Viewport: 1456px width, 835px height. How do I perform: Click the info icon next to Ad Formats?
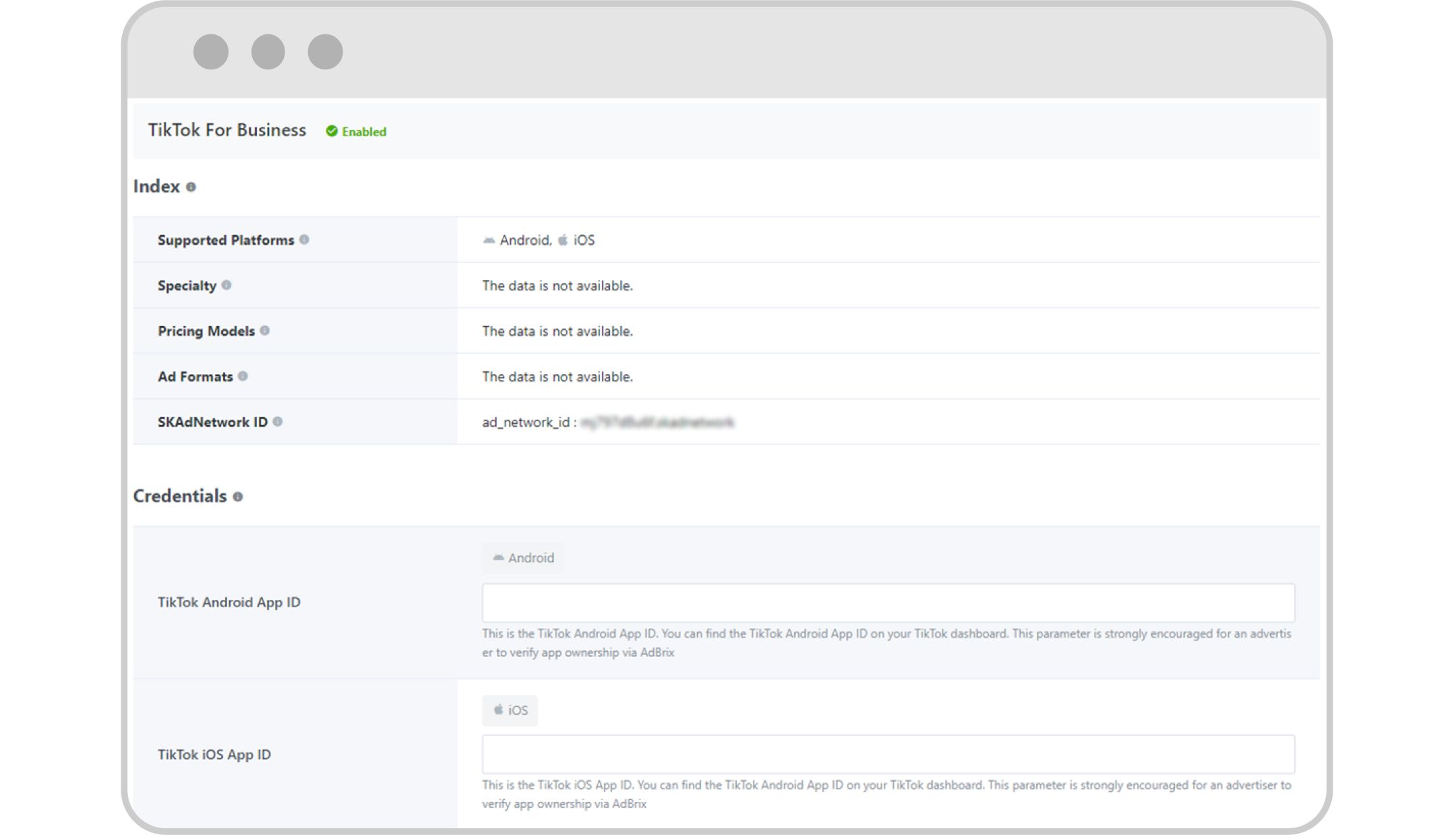(x=243, y=376)
